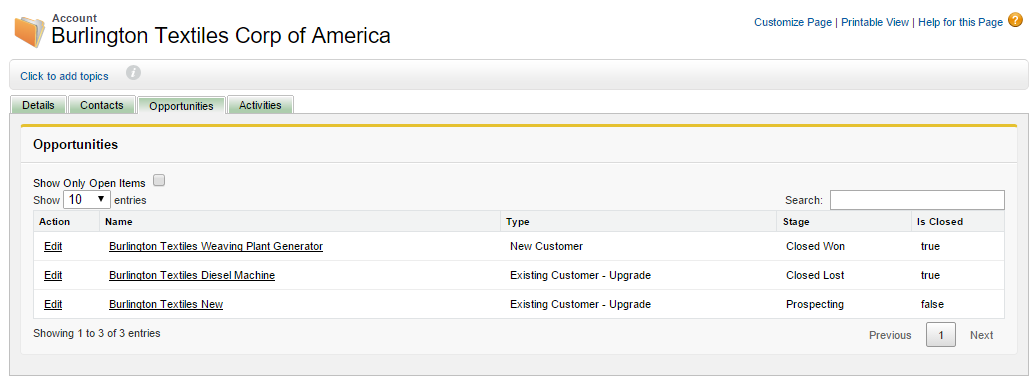Switch to the Contacts tab
The height and width of the screenshot is (380, 1032).
102,105
